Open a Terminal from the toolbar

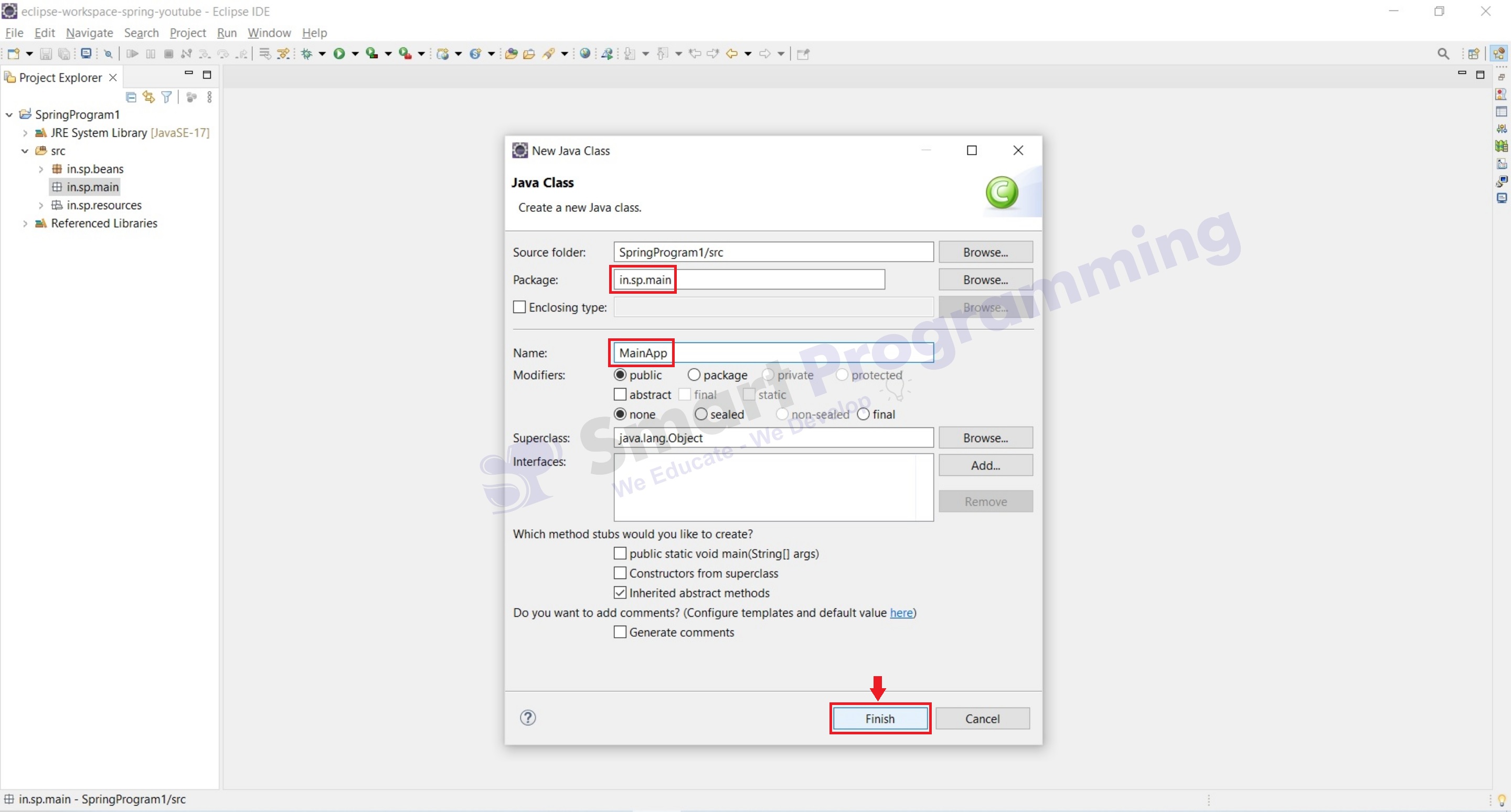pos(86,54)
